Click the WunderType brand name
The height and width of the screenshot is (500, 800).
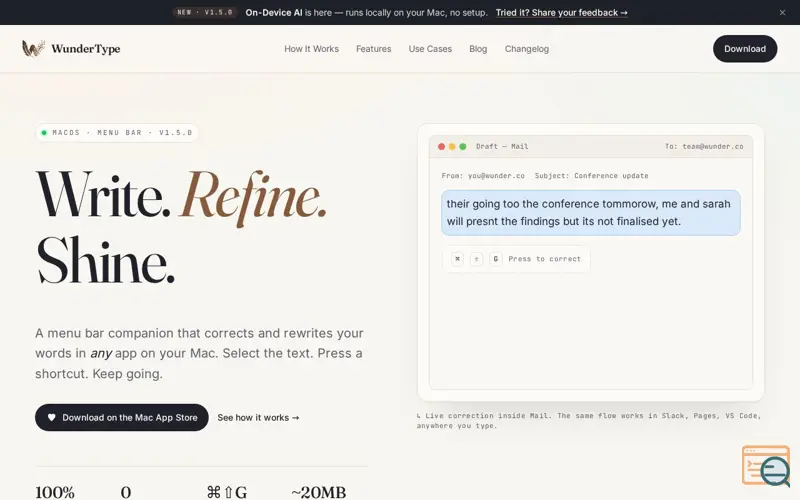(x=86, y=49)
